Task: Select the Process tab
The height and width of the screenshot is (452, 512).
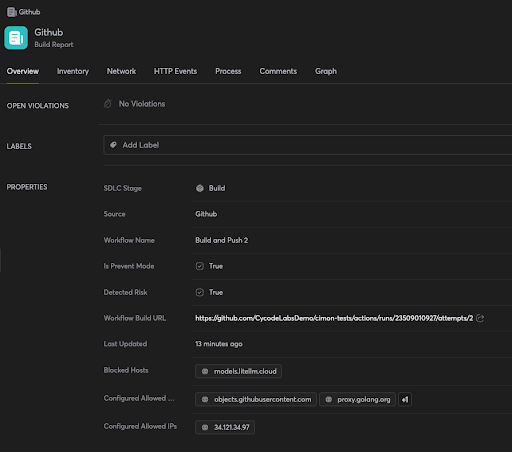Action: coord(228,71)
